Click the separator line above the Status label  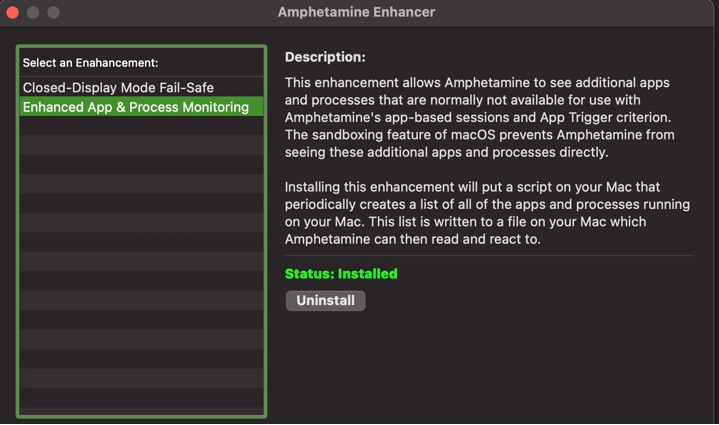point(489,256)
